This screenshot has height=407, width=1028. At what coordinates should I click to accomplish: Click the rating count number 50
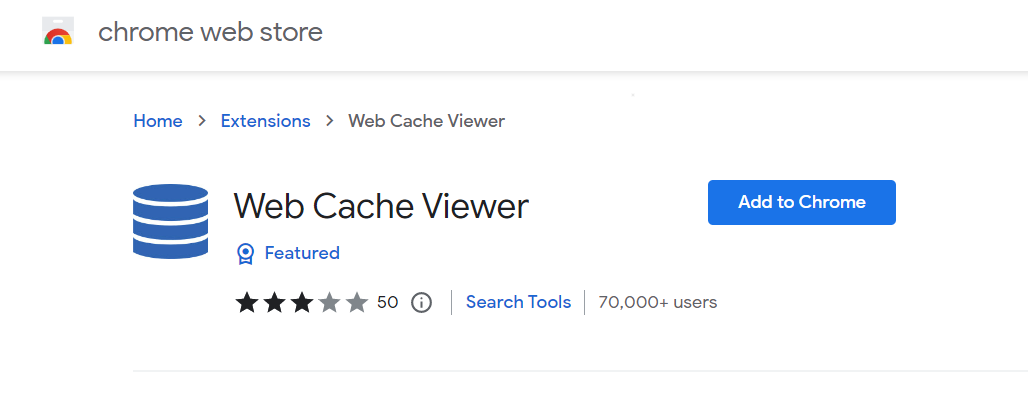click(x=387, y=302)
